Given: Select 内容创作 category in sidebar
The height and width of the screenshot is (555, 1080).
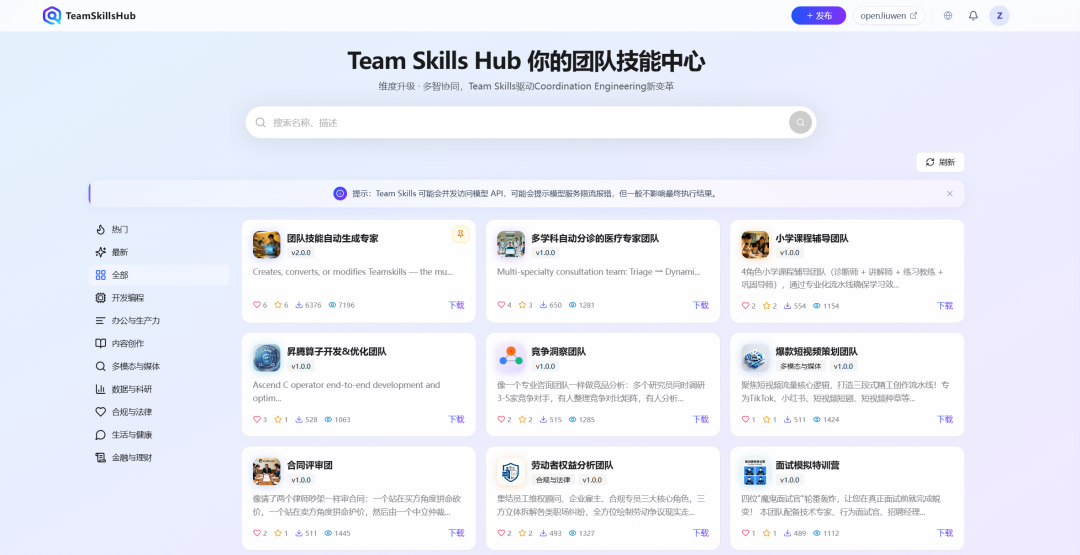Looking at the screenshot, I should 159,343.
